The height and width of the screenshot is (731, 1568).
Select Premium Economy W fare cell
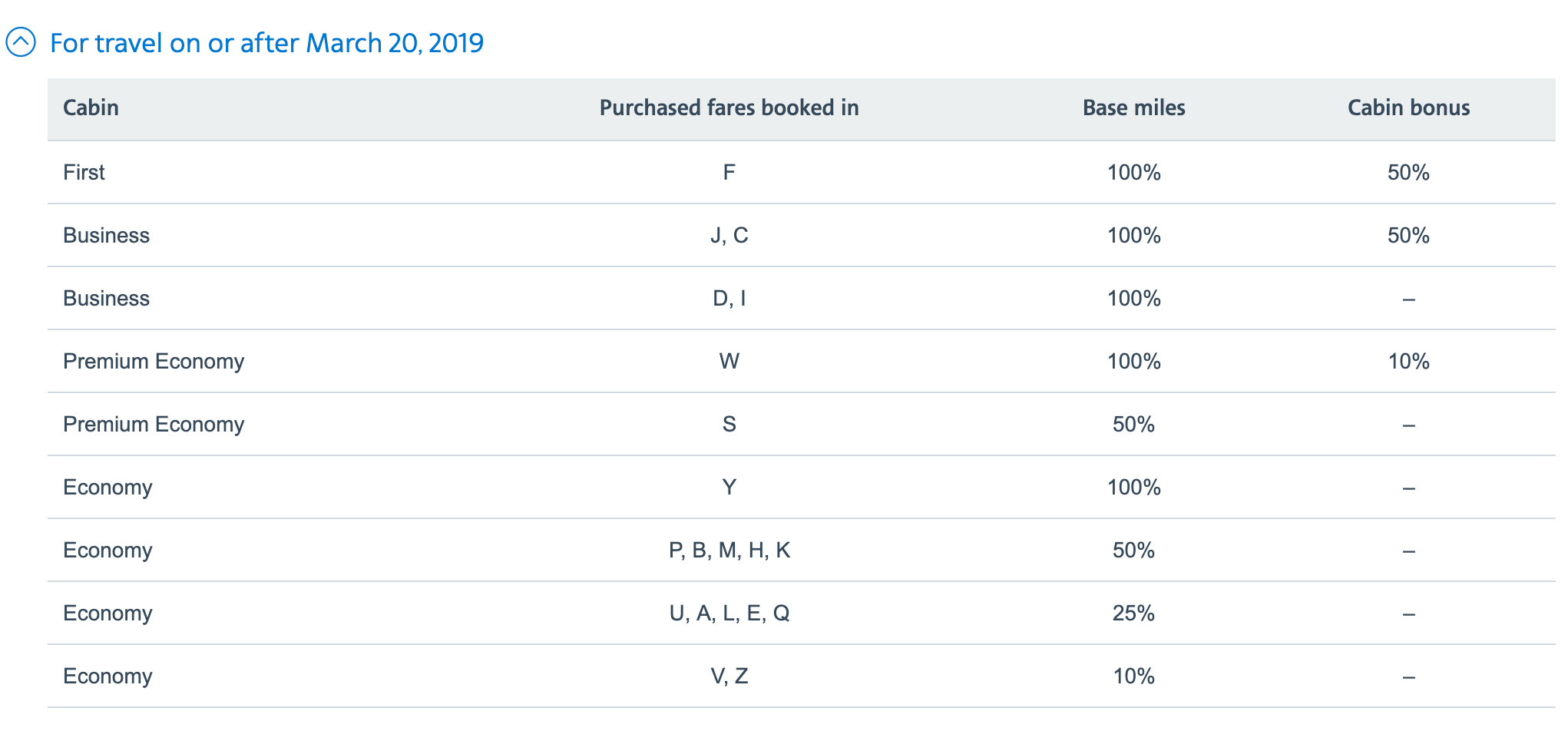[729, 361]
